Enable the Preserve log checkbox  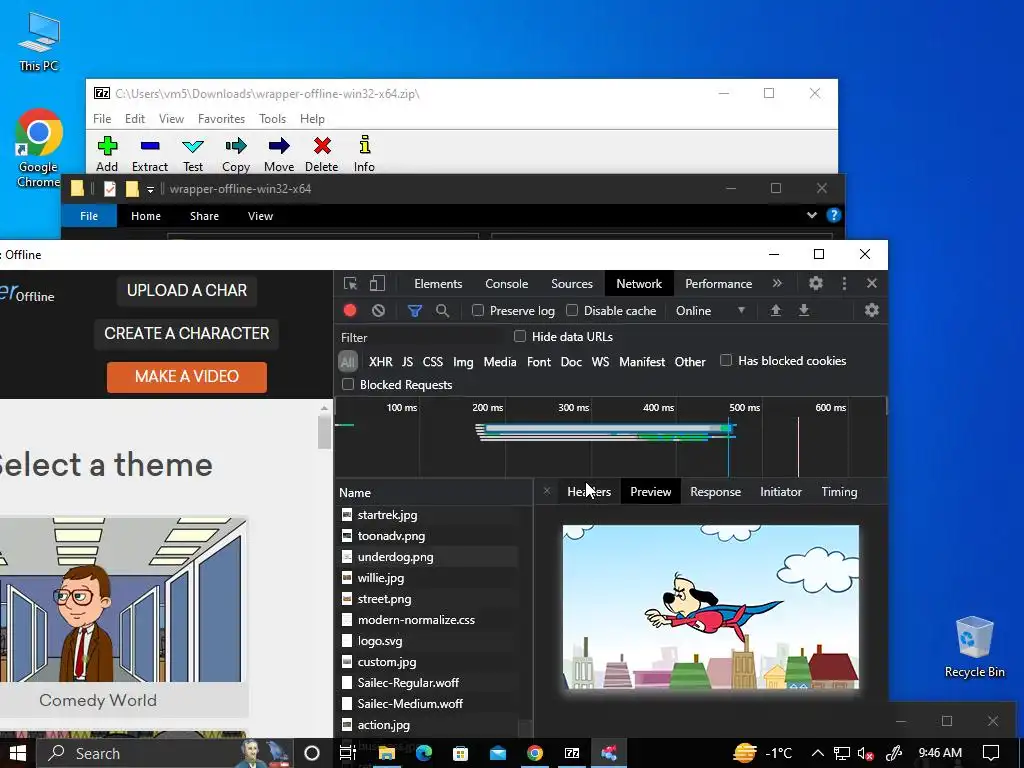click(x=478, y=310)
